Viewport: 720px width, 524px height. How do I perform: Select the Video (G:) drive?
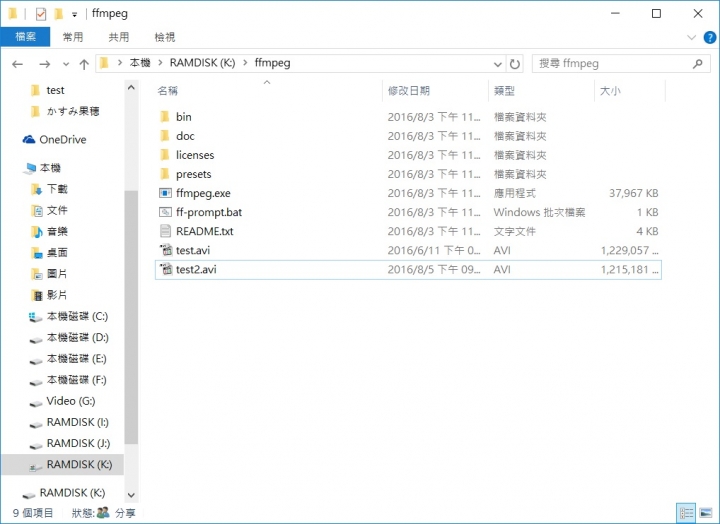coord(71,401)
